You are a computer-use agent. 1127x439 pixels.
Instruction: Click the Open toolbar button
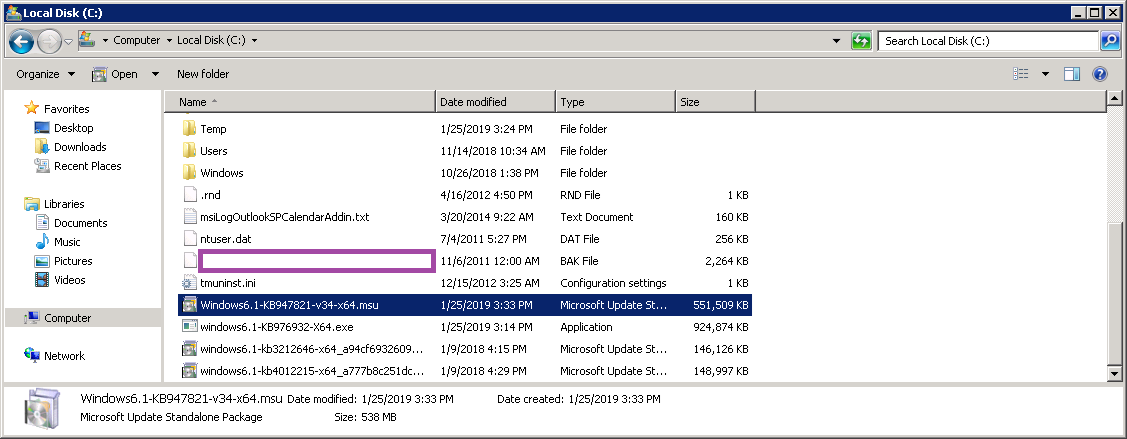click(x=115, y=74)
